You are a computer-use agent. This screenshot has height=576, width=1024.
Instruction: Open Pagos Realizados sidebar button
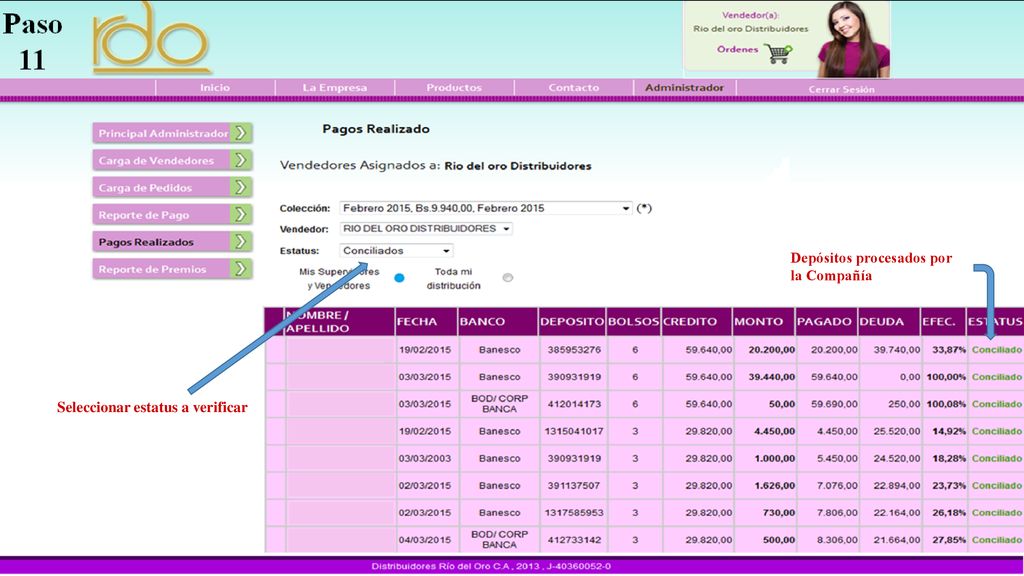pos(172,242)
